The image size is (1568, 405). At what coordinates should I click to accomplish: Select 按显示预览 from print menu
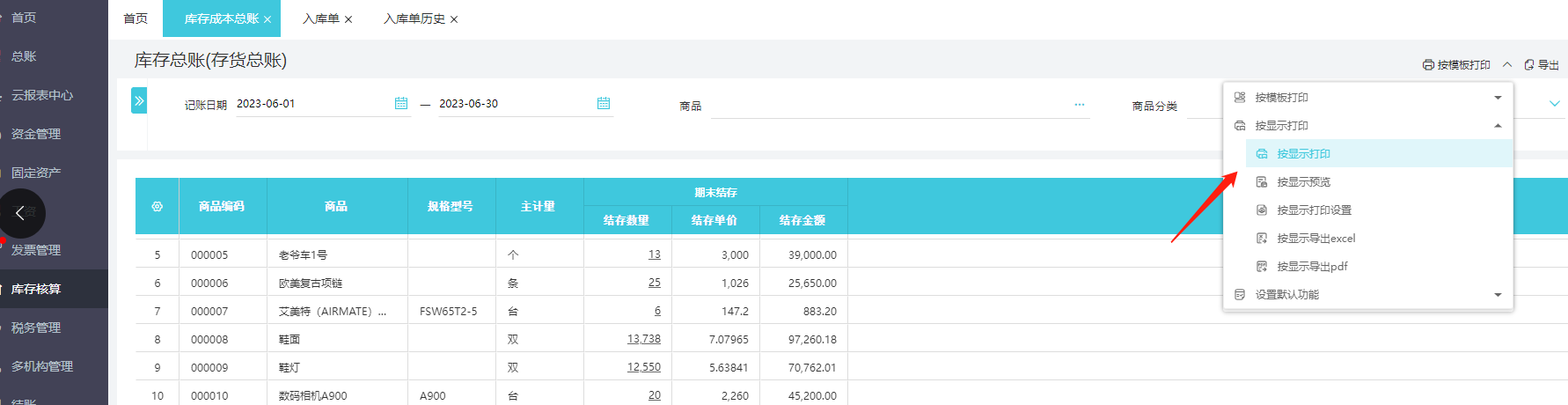click(x=1303, y=182)
